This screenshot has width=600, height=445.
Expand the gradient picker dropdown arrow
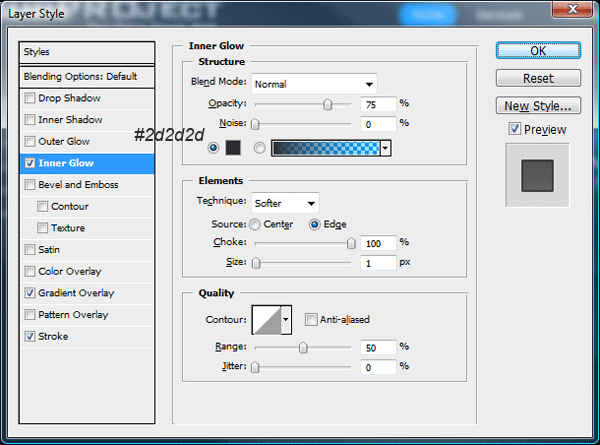(385, 148)
